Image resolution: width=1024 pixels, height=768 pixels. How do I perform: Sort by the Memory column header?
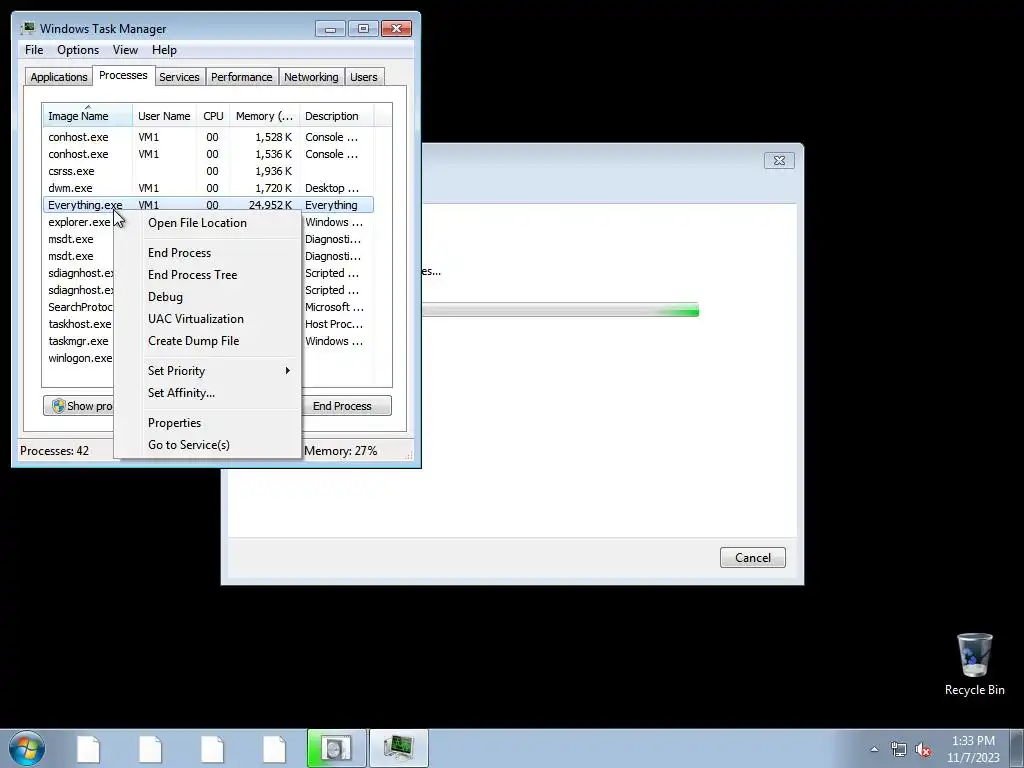click(264, 116)
